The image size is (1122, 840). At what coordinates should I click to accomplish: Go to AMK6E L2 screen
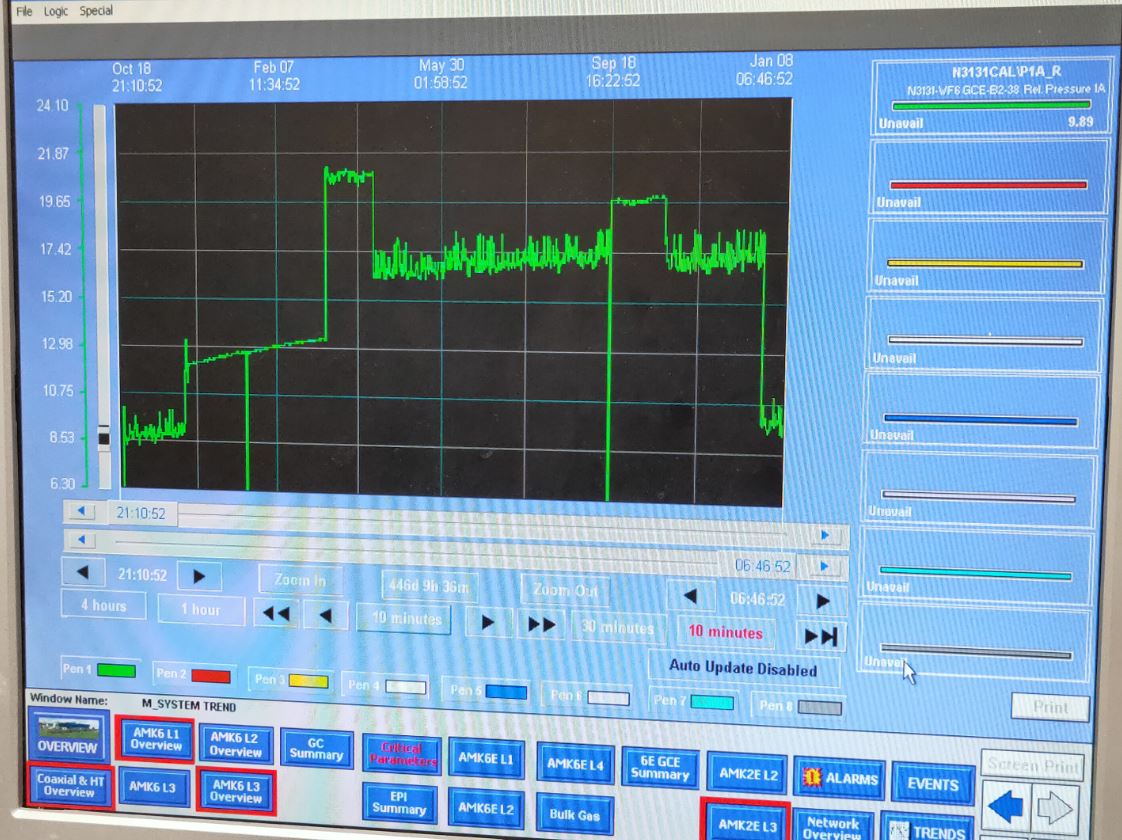coord(486,808)
